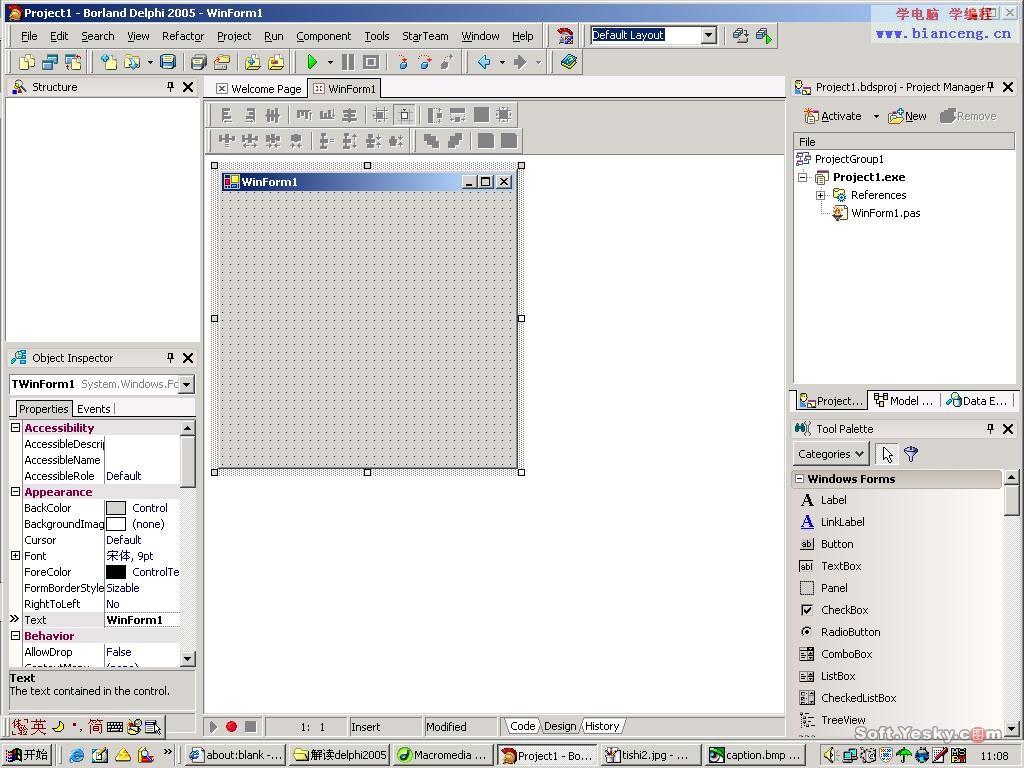Click Object Inspector scroll down arrow
This screenshot has height=768, width=1024.
pyautogui.click(x=187, y=658)
